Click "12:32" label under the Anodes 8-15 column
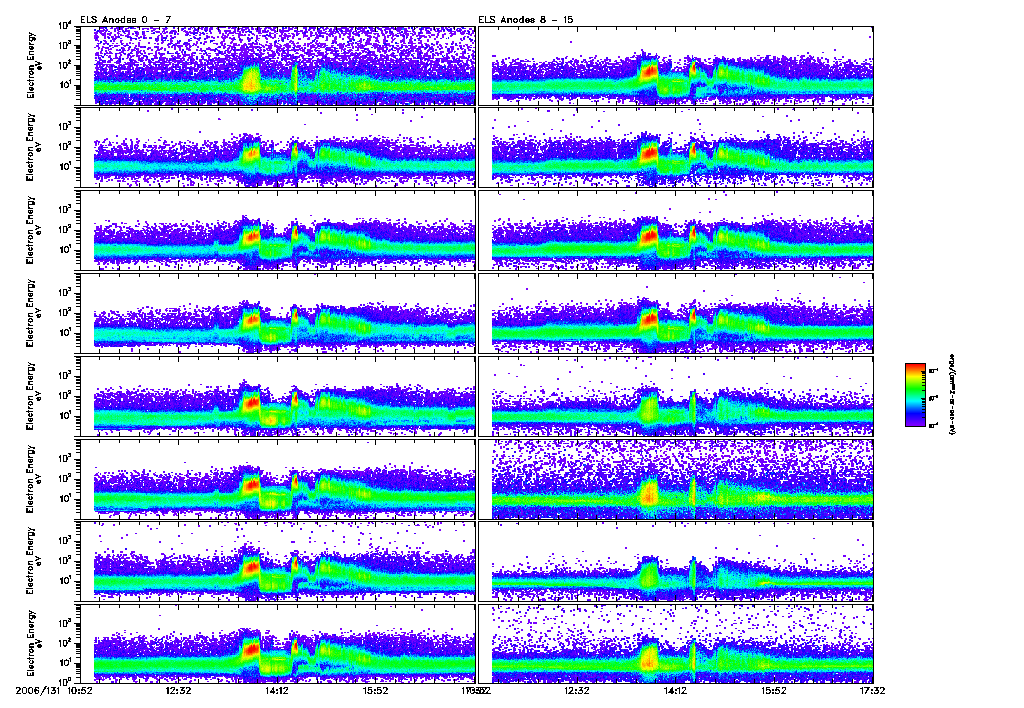1024x708 pixels. [x=577, y=690]
